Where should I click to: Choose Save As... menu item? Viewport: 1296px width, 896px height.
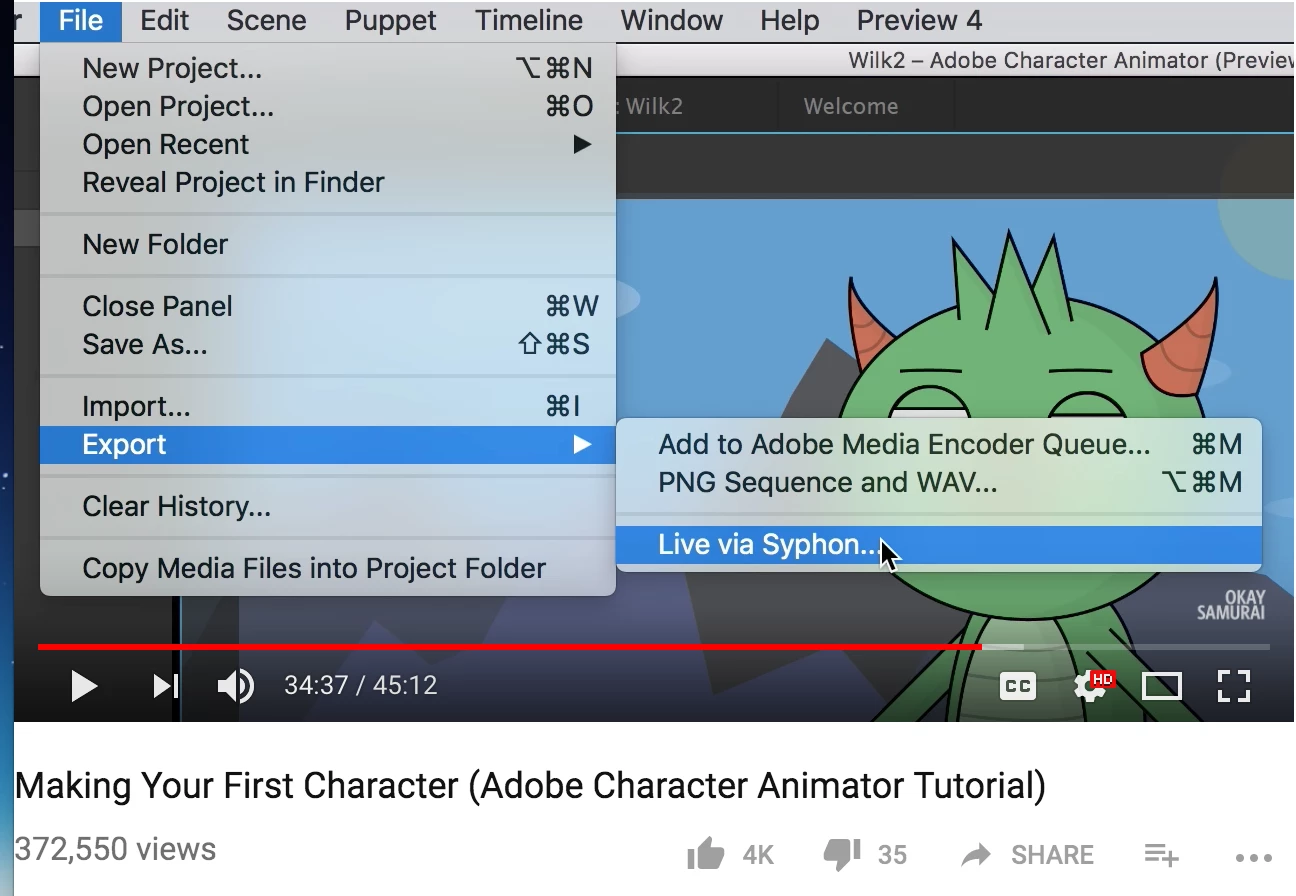click(328, 344)
